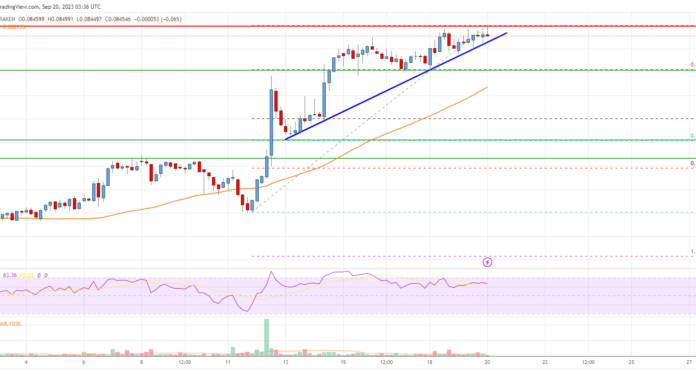The width and height of the screenshot is (696, 385).
Task: Click the low value L0.084497
Action: [89, 19]
